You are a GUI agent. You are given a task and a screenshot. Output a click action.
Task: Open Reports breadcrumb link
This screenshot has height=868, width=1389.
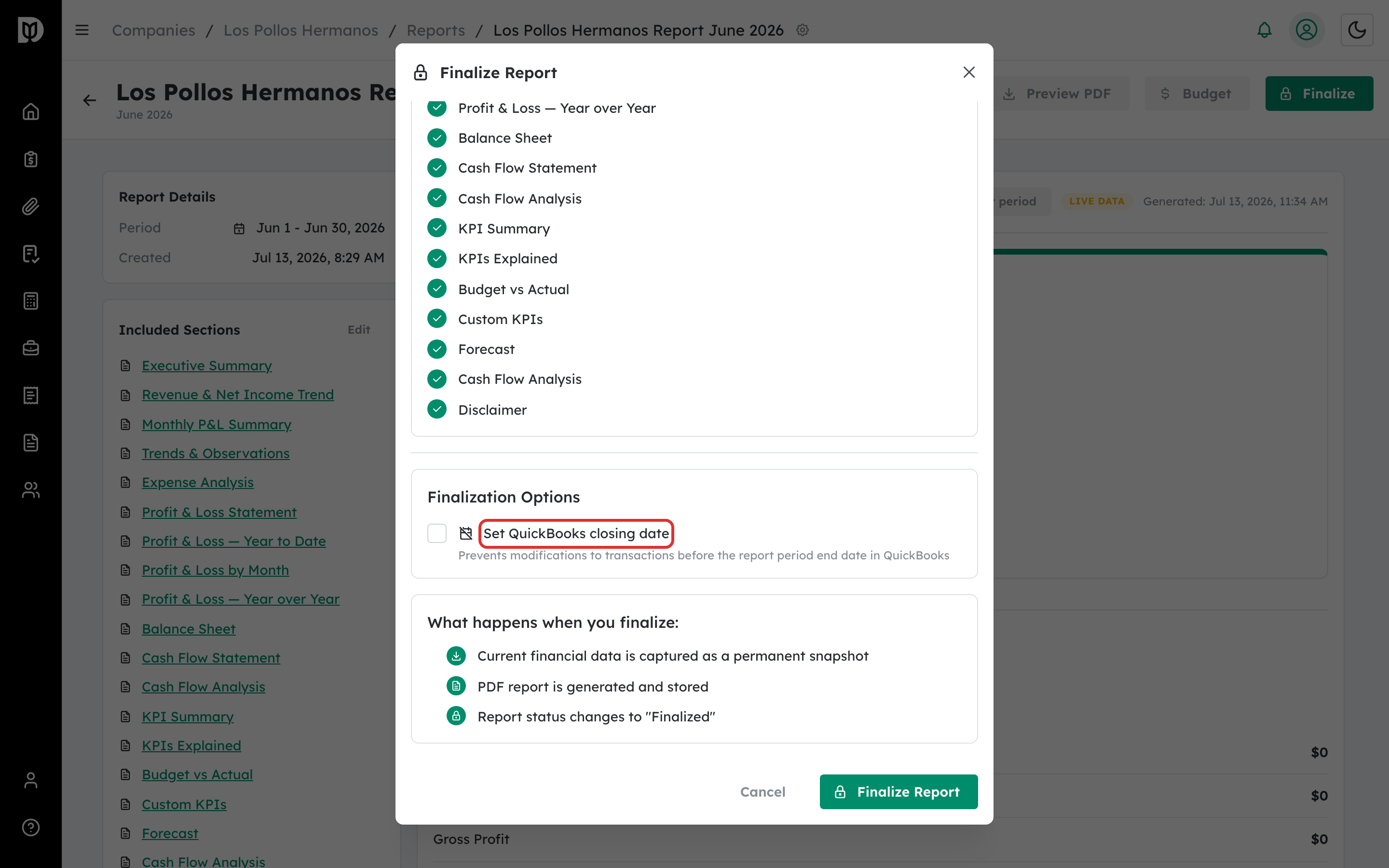[x=436, y=30]
